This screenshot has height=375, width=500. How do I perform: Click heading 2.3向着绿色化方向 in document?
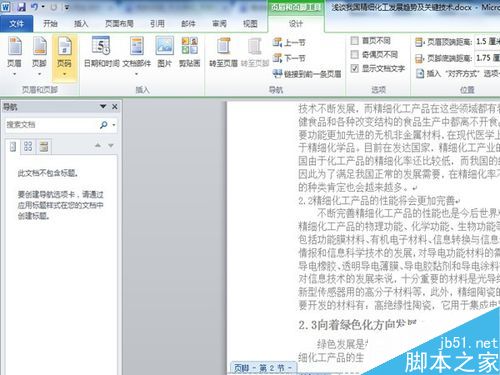click(x=357, y=325)
